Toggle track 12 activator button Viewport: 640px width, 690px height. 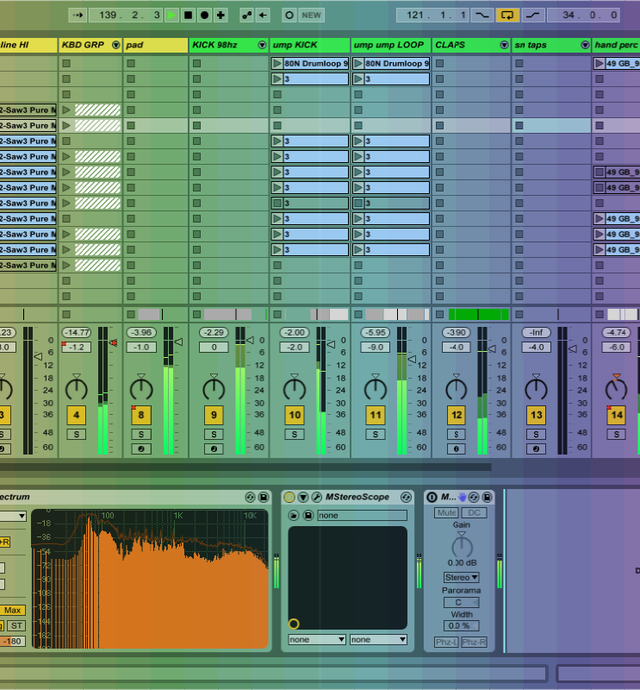[456, 415]
